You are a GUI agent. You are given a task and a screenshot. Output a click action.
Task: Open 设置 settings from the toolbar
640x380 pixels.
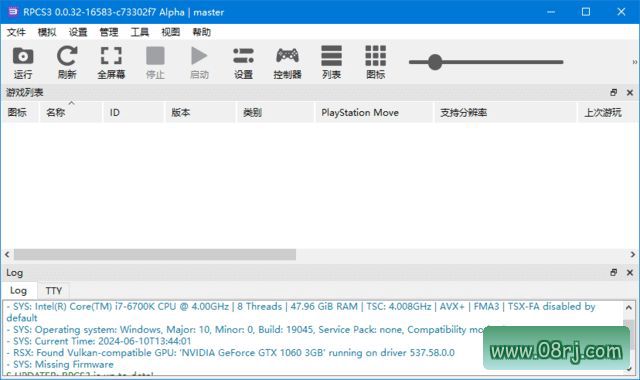pyautogui.click(x=243, y=62)
